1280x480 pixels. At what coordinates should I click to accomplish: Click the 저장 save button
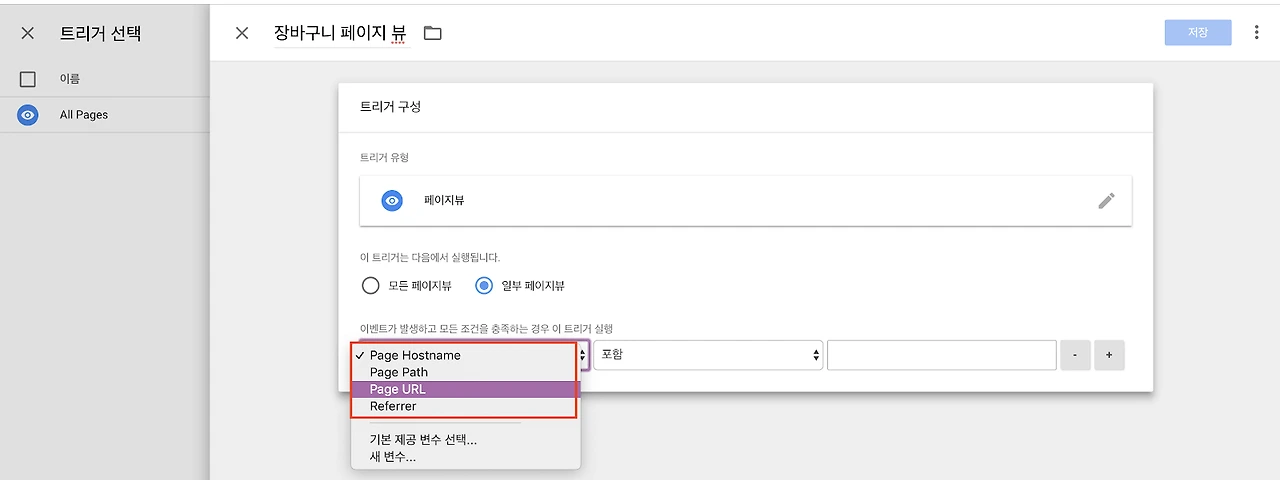(1198, 33)
